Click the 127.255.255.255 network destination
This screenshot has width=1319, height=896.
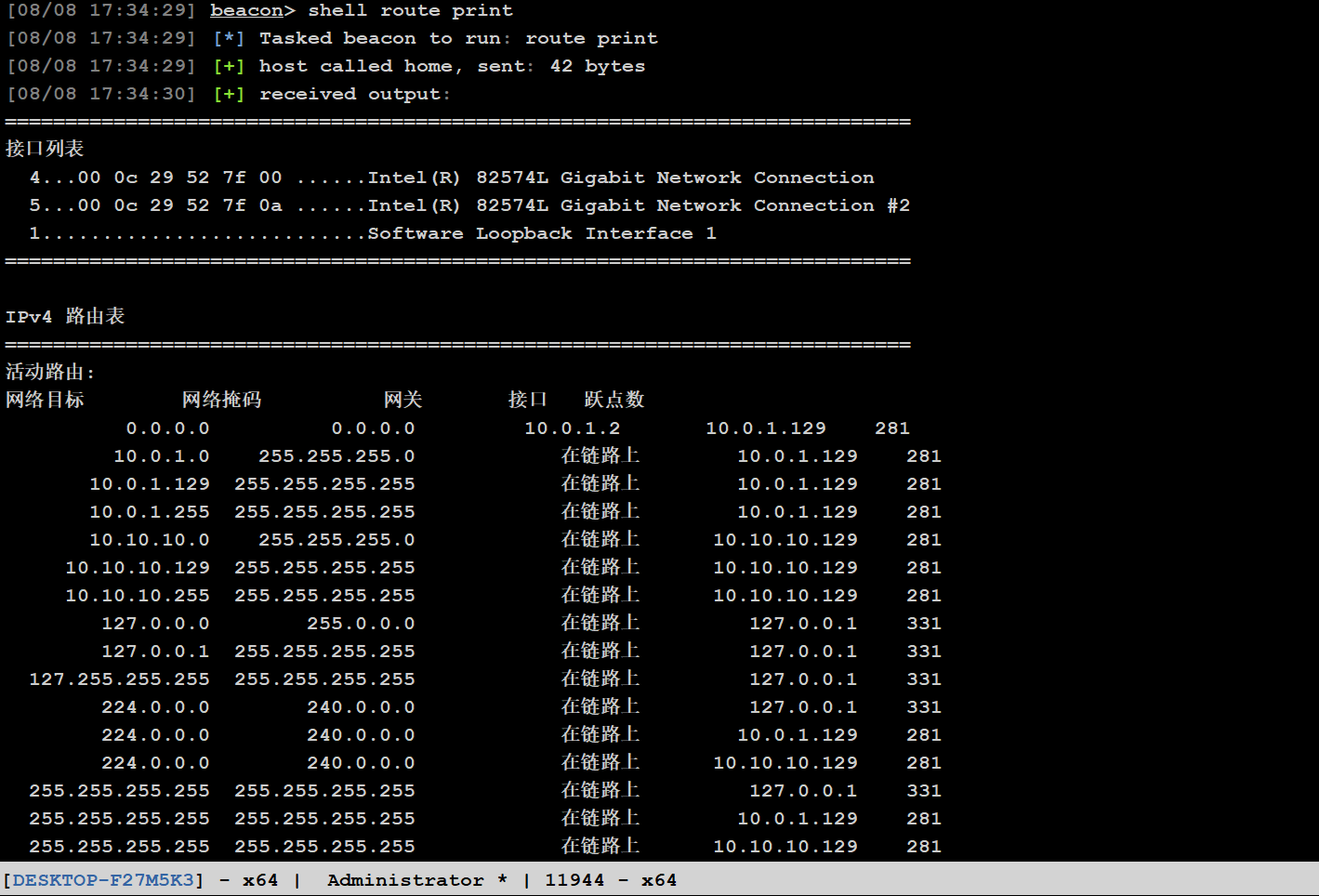119,679
